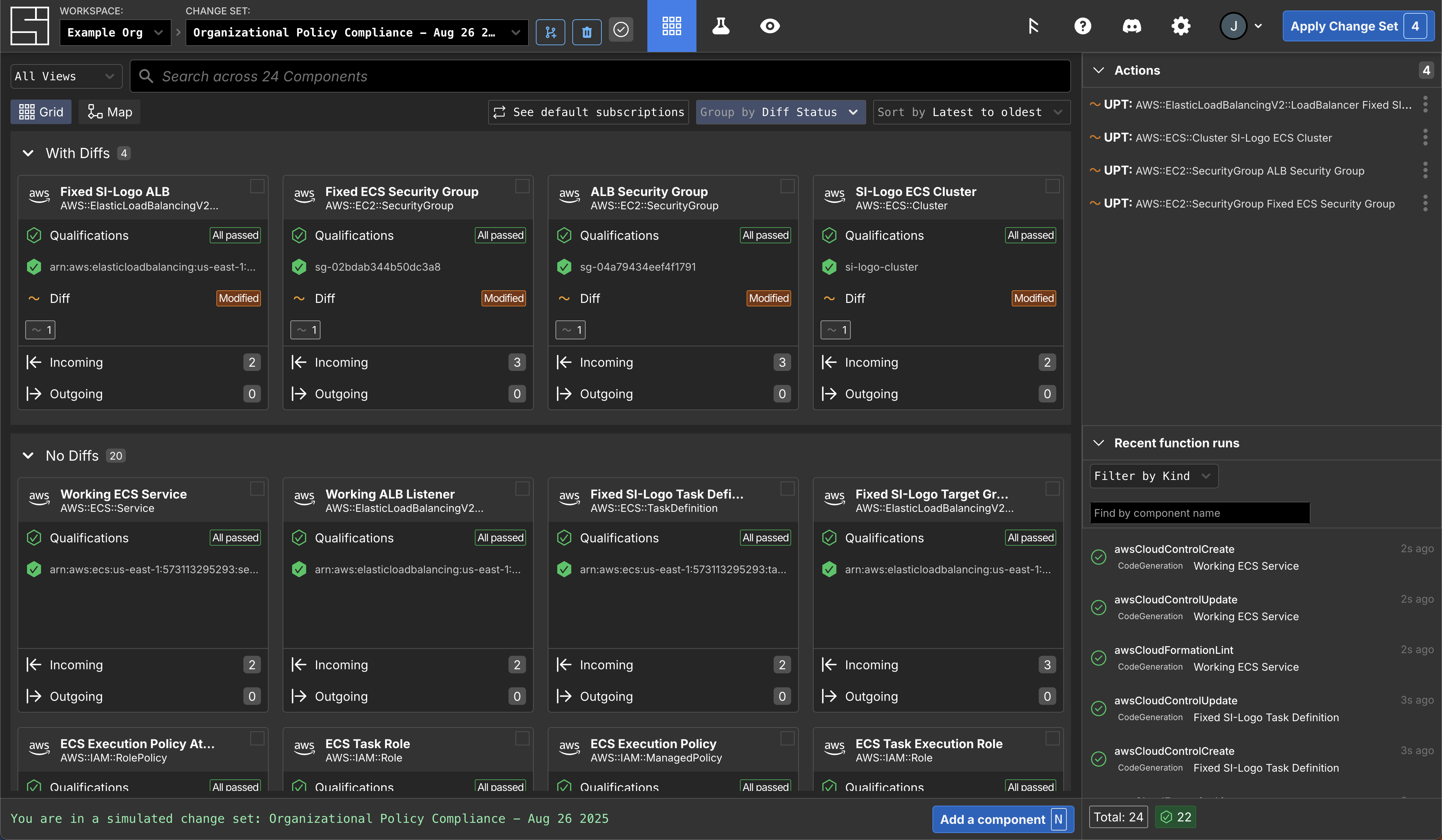
Task: Open the All Views dropdown
Action: tap(66, 76)
